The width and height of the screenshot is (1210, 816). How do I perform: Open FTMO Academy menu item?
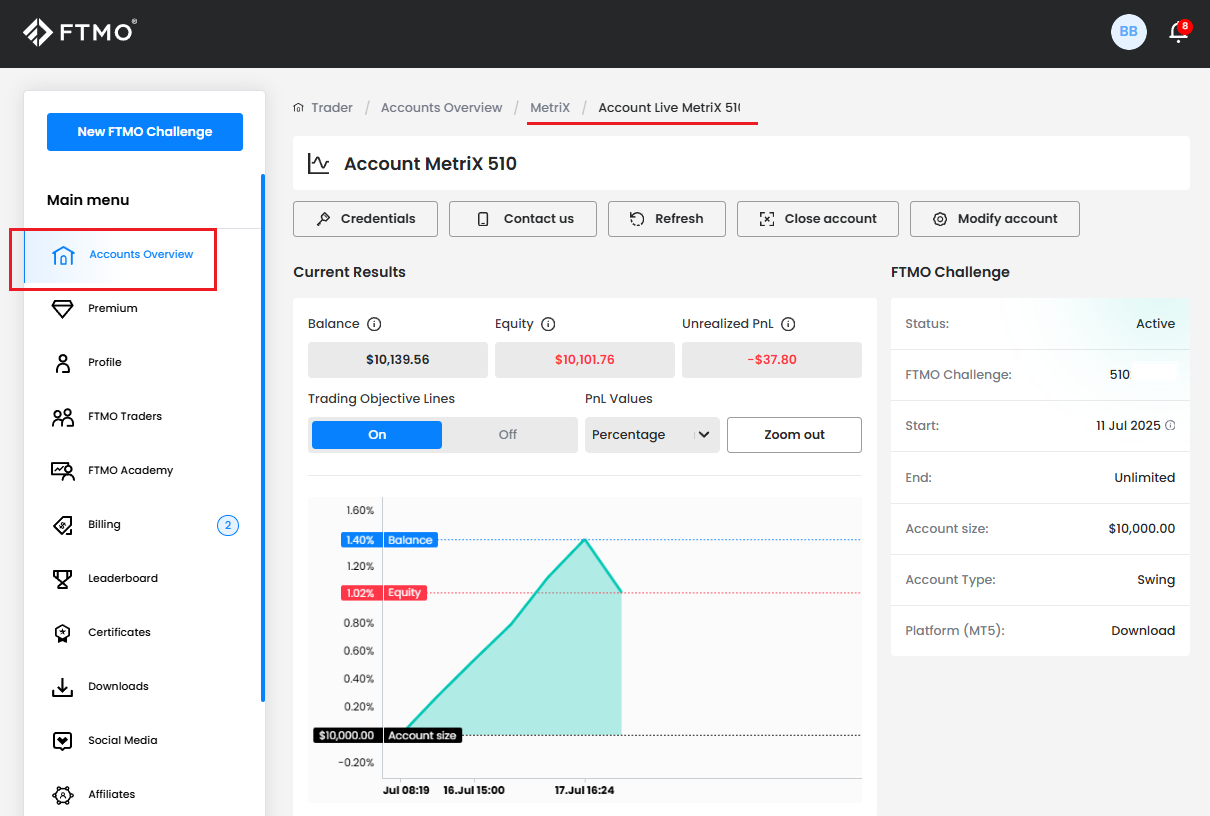[x=143, y=470]
